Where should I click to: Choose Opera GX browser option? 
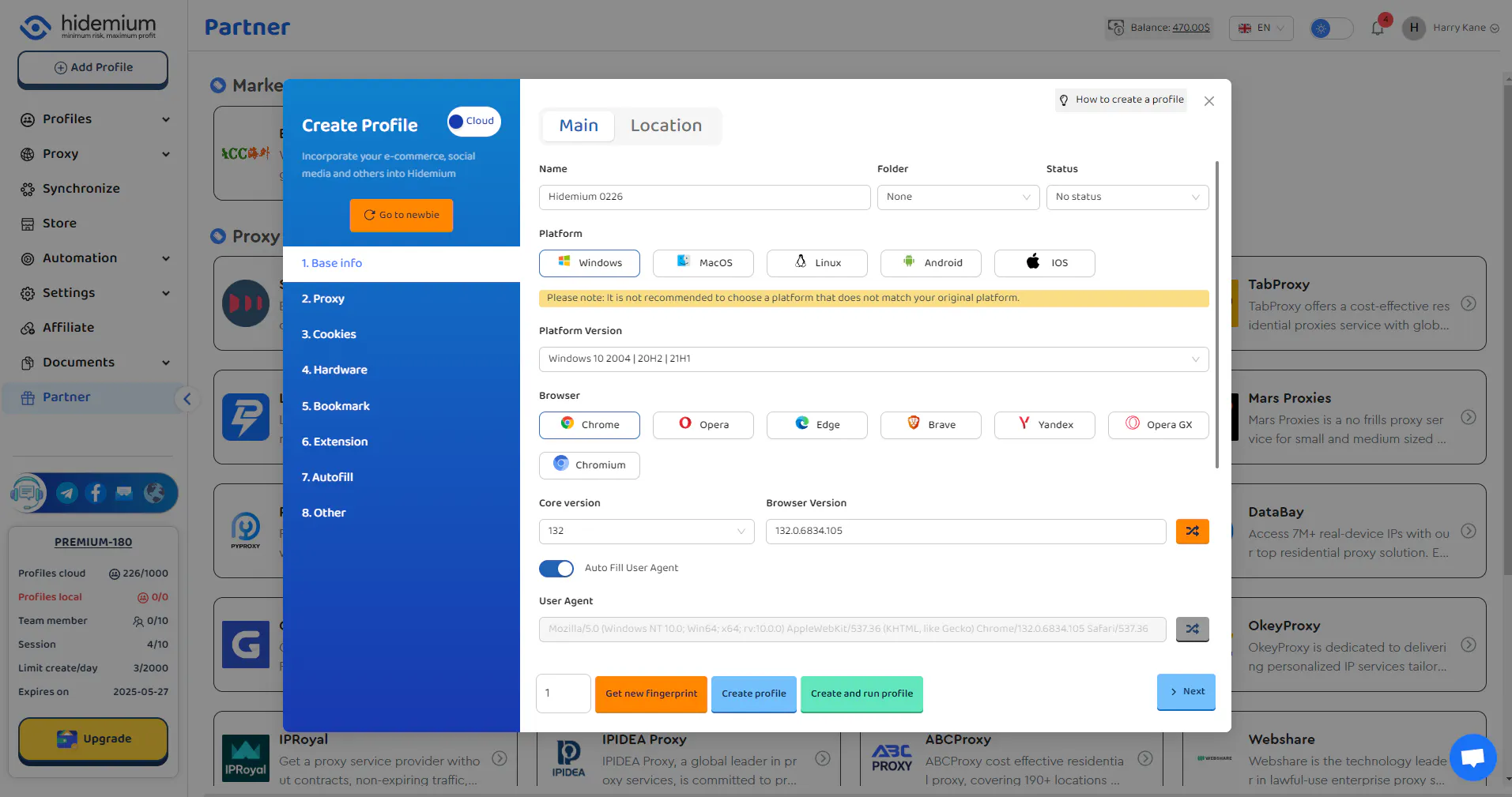coord(1159,425)
